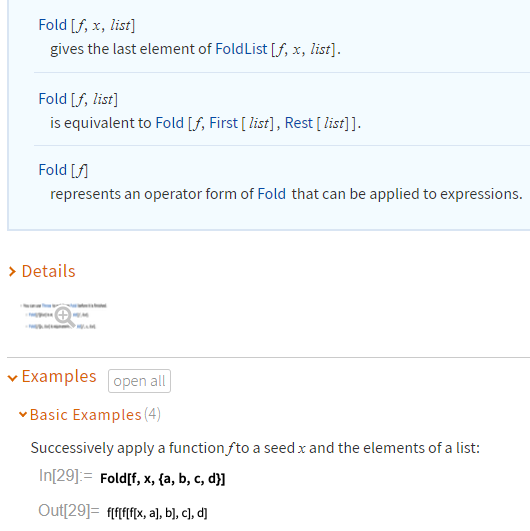Click the Out[29] cell label
This screenshot has width=530, height=531.
69,510
